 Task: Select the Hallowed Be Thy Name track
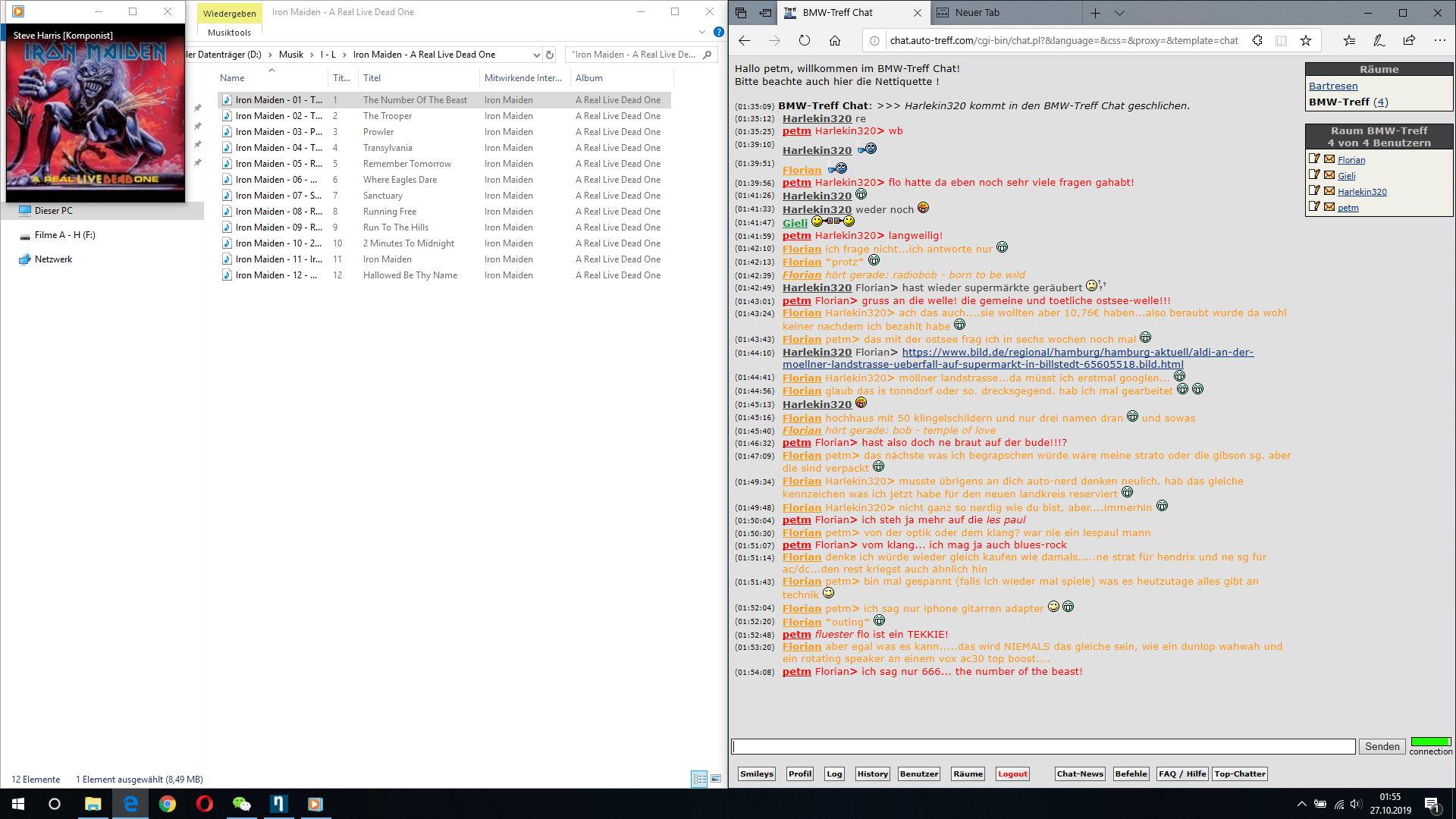(x=444, y=275)
